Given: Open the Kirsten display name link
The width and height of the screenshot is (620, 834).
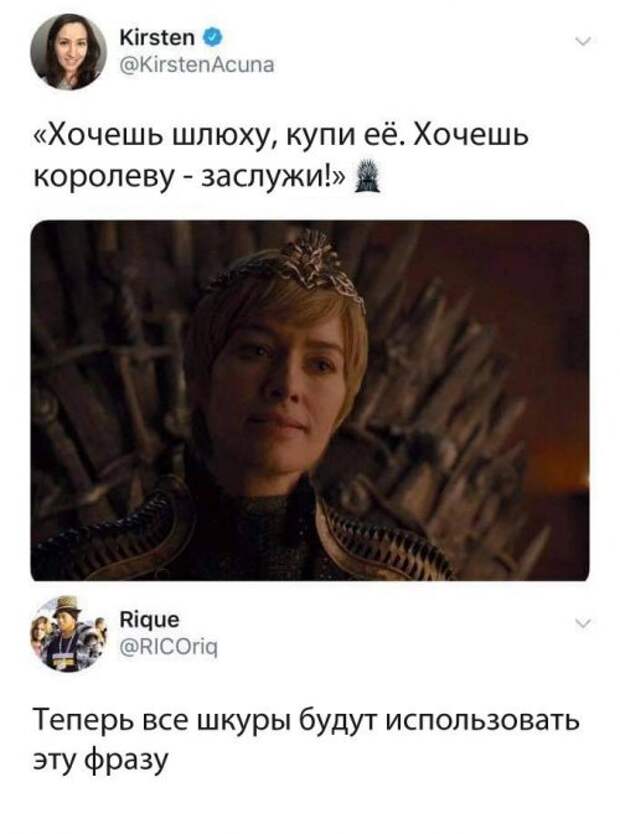Looking at the screenshot, I should pyautogui.click(x=157, y=38).
